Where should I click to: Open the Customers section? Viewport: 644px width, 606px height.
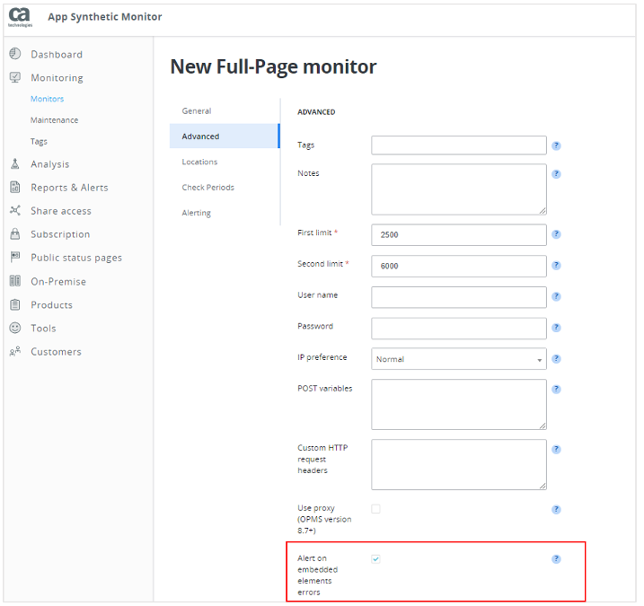point(56,352)
